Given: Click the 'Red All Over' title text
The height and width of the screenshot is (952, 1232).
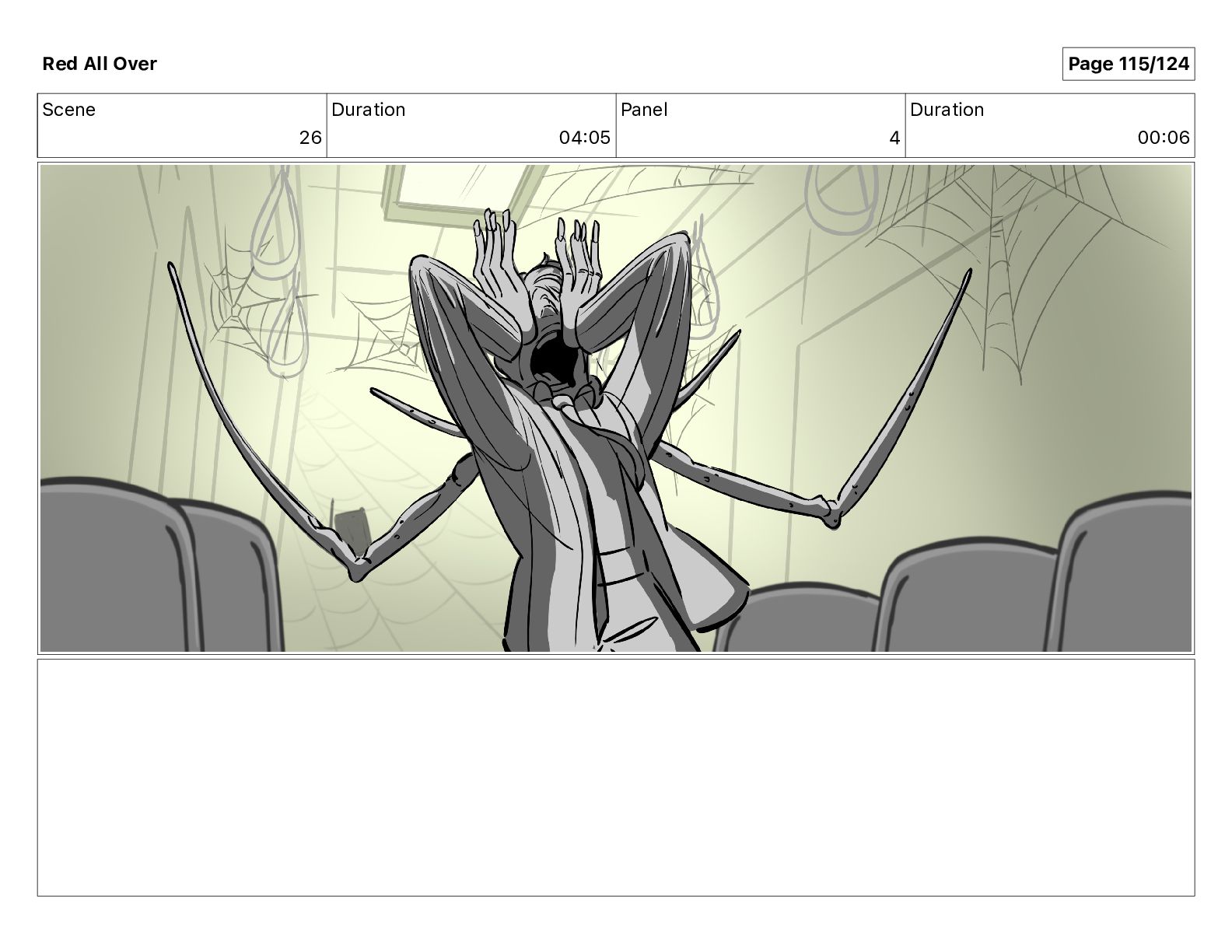Looking at the screenshot, I should coord(100,64).
